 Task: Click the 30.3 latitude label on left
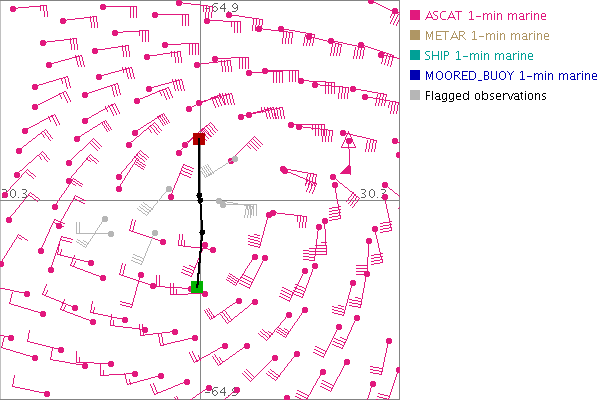14,193
